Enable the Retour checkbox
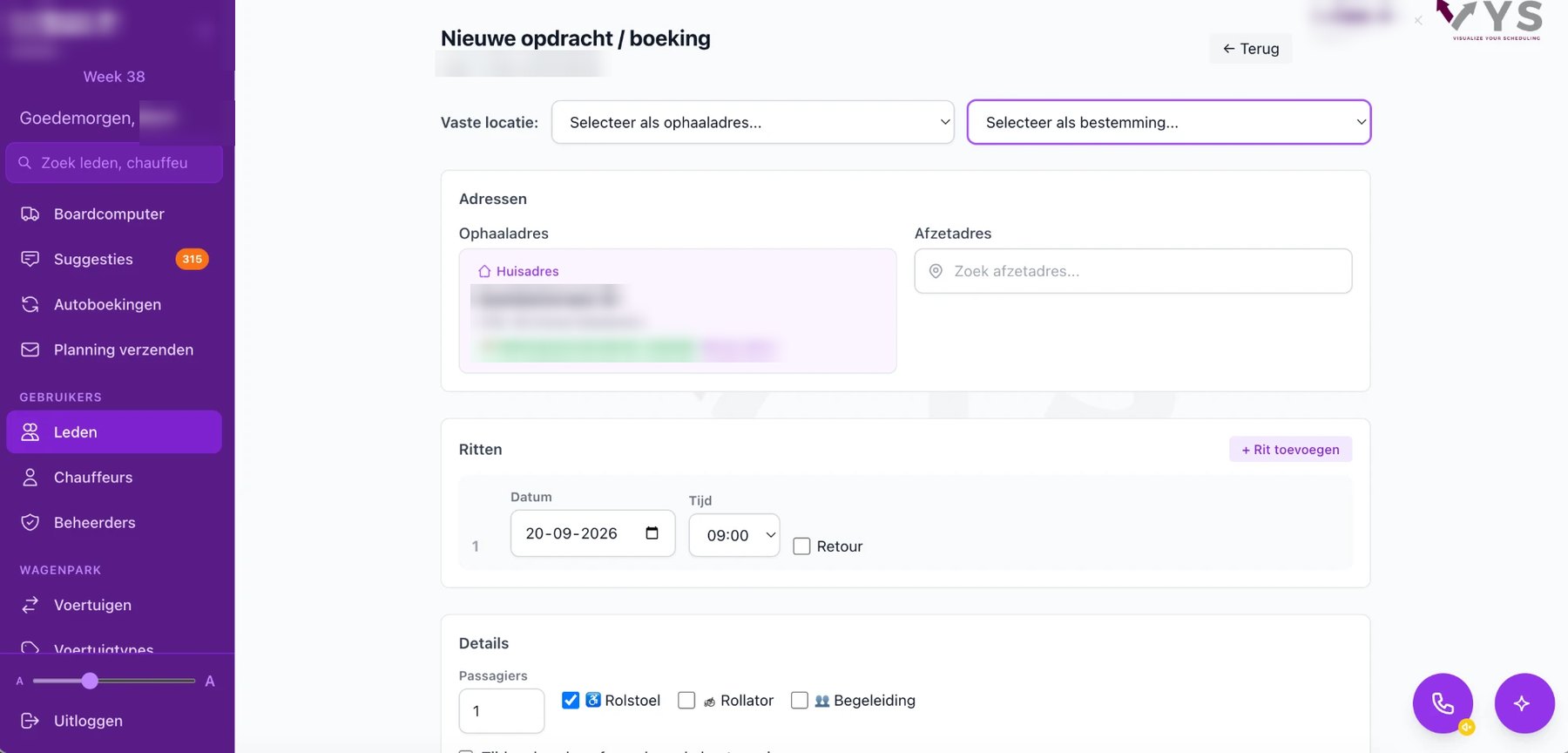The width and height of the screenshot is (1568, 753). click(x=802, y=546)
